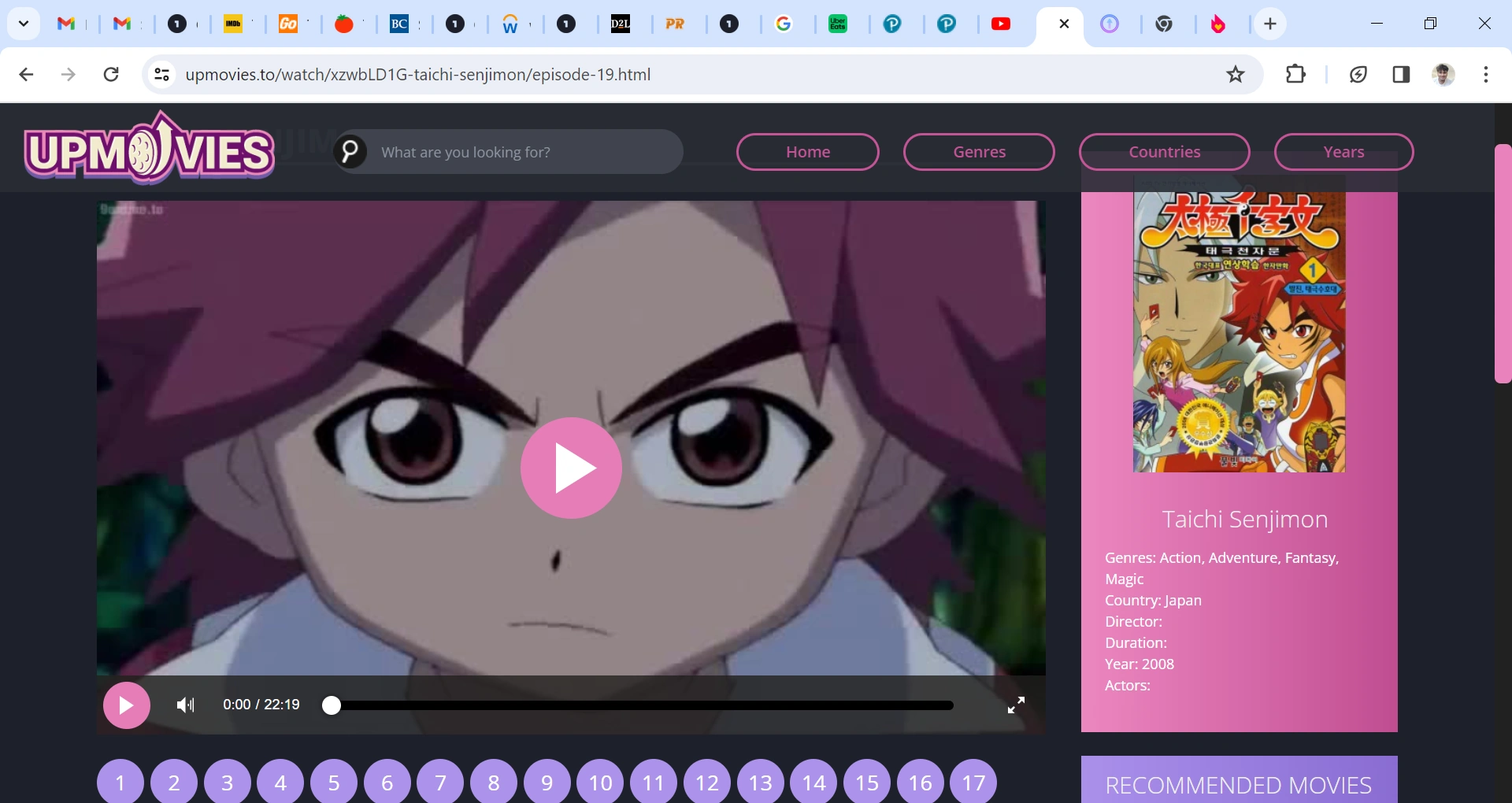
Task: Switch to the red flame icon tab
Action: point(1218,24)
